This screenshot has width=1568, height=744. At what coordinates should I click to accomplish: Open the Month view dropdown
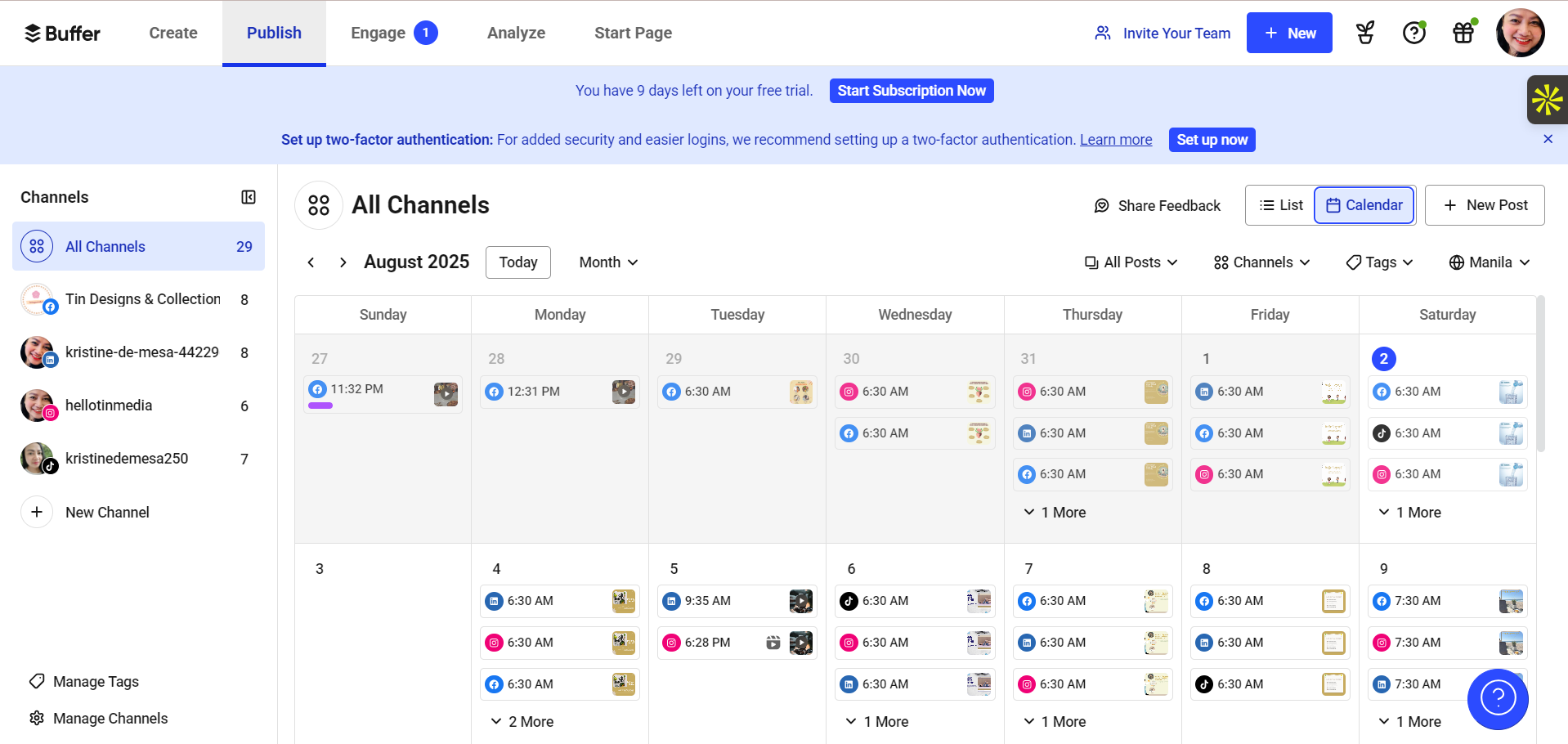point(608,262)
